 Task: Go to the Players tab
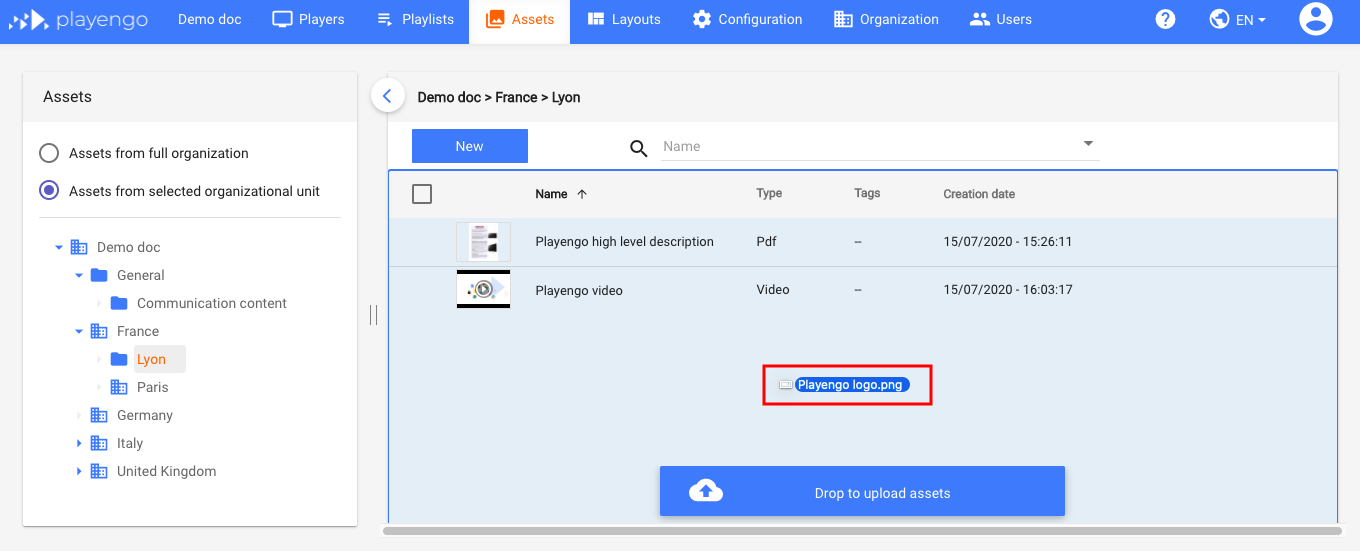308,19
